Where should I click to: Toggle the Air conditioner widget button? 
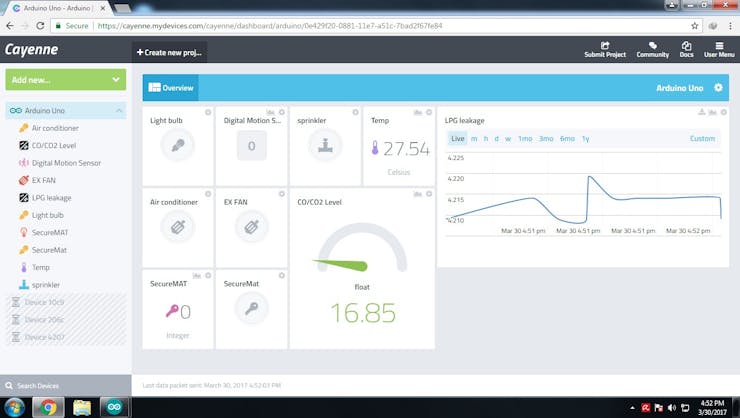point(177,227)
